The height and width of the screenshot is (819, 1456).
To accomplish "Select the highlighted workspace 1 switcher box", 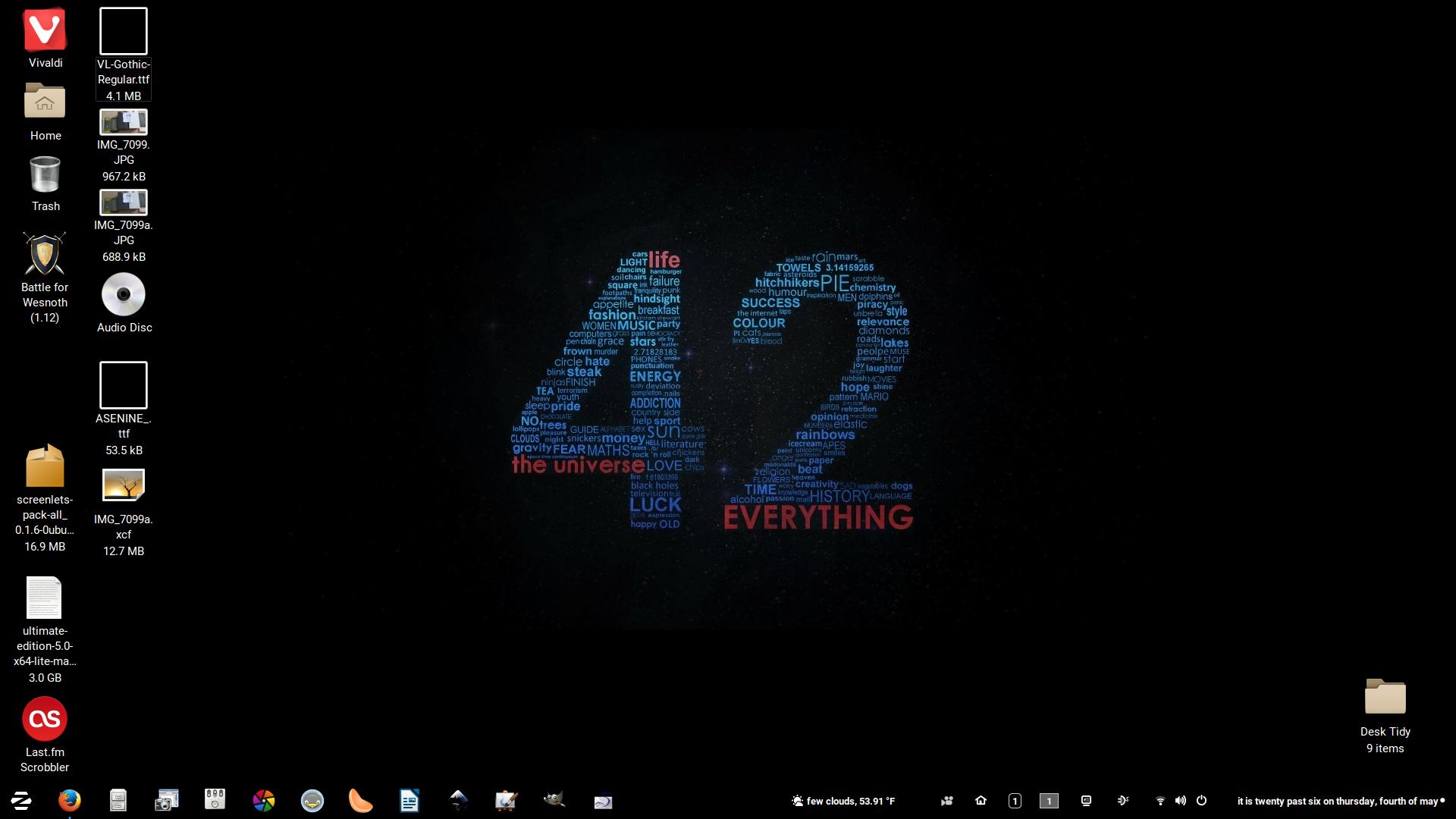I will click(1049, 801).
